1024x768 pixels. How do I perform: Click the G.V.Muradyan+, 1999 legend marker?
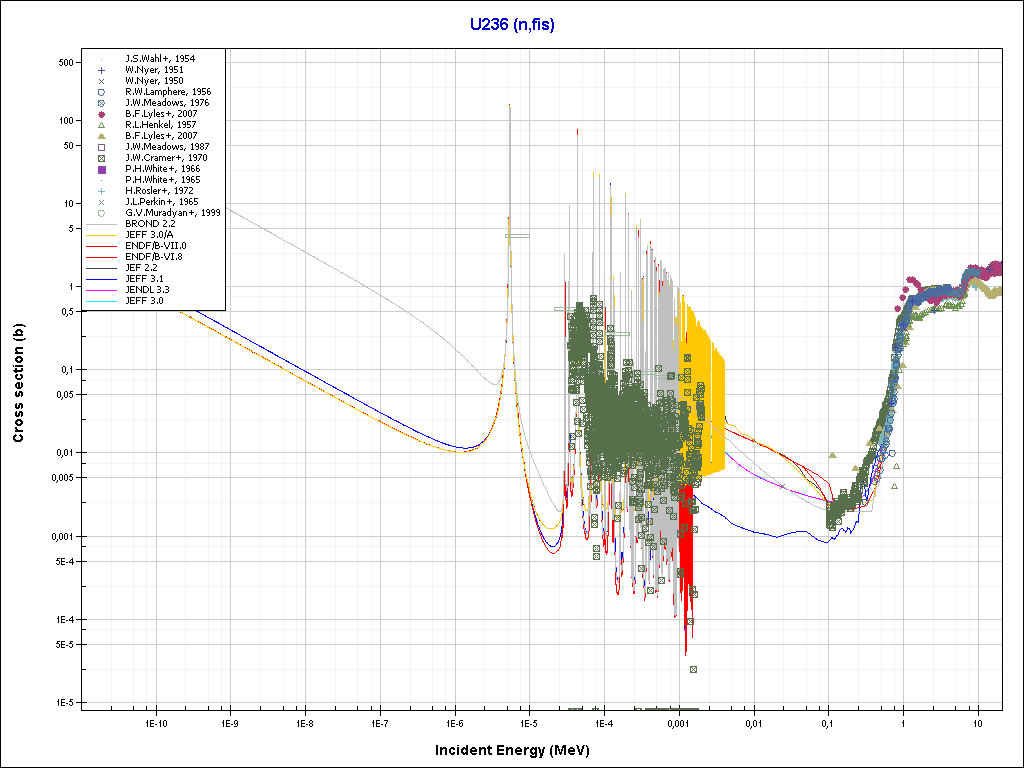pos(101,213)
